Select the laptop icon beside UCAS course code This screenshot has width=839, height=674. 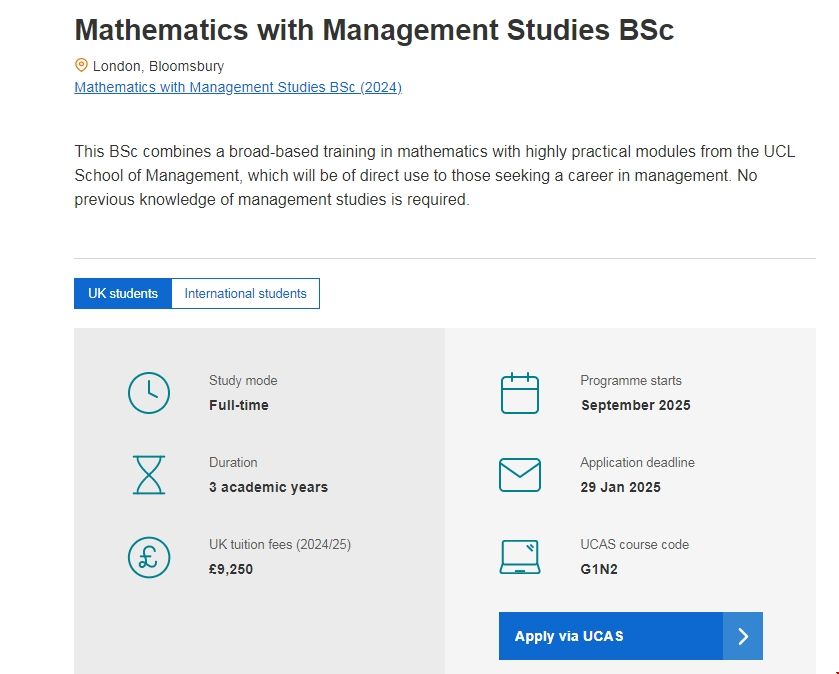pos(519,557)
